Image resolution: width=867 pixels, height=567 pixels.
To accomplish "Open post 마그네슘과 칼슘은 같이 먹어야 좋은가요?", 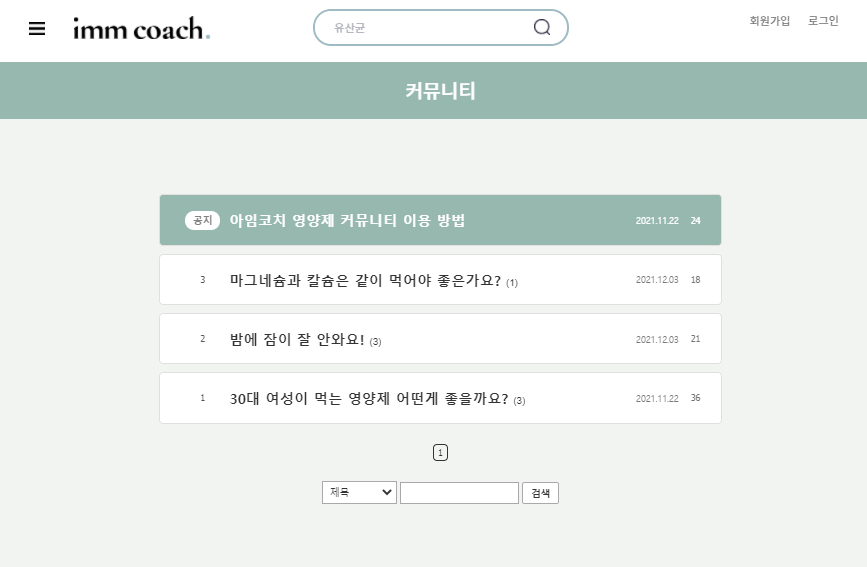I will click(365, 280).
